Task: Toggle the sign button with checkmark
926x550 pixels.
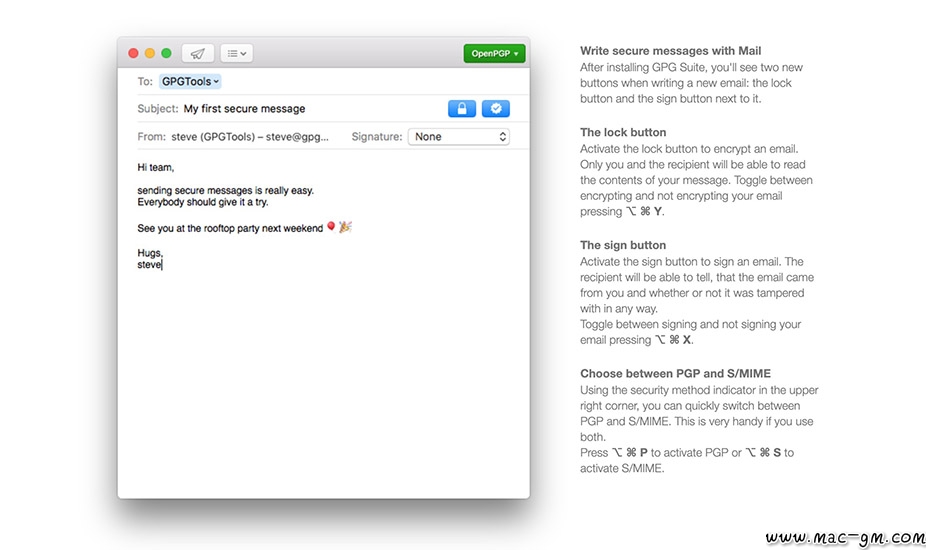Action: pos(496,109)
